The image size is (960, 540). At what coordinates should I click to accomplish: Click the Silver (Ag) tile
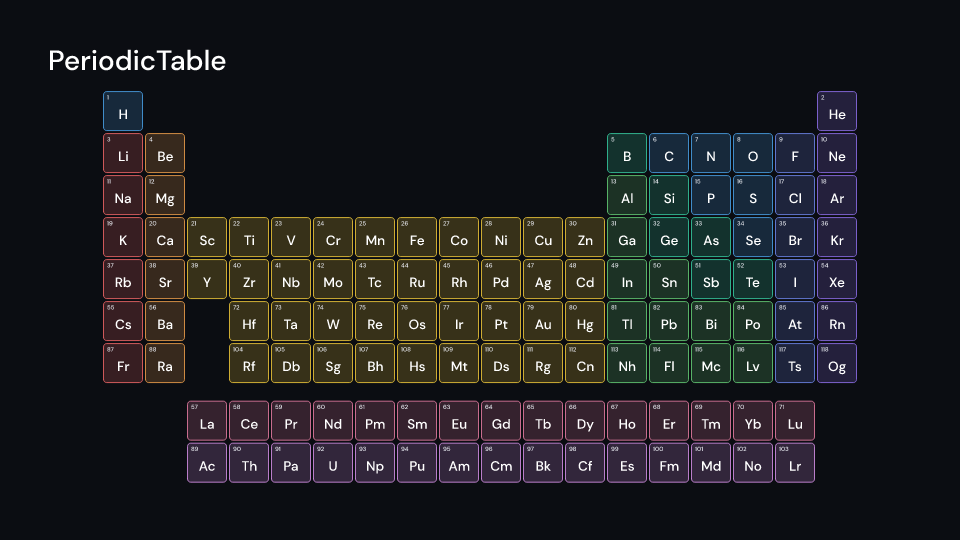(x=543, y=279)
